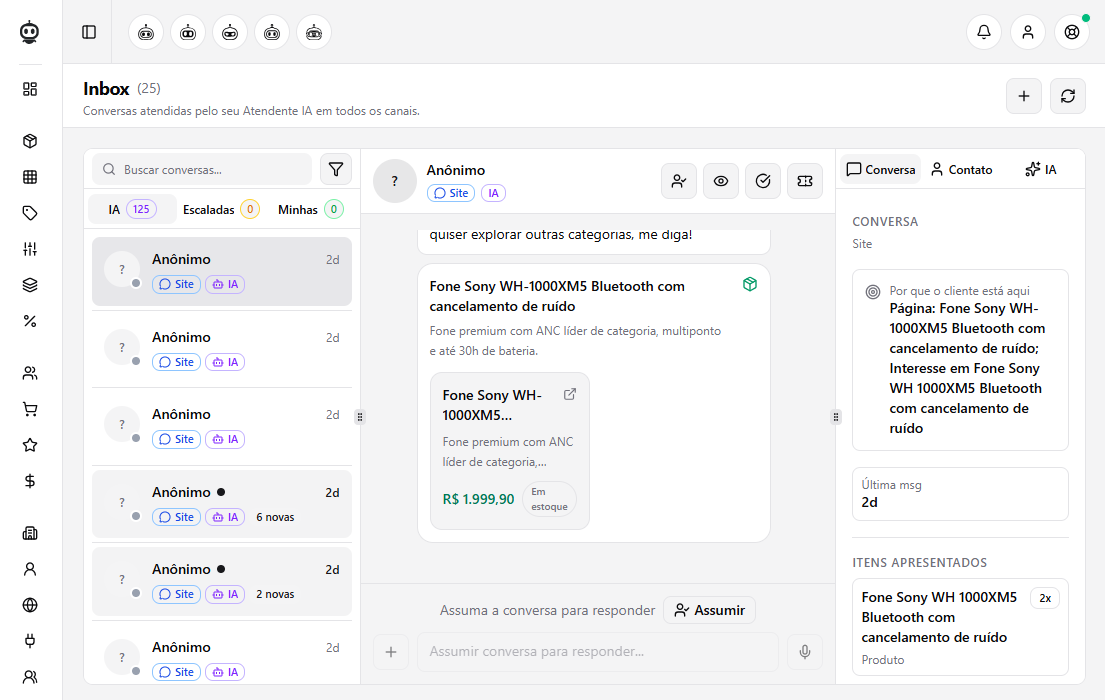Open the Anônimo conversation with 2 novas
Viewport: 1105px width, 700px height.
pyautogui.click(x=222, y=582)
